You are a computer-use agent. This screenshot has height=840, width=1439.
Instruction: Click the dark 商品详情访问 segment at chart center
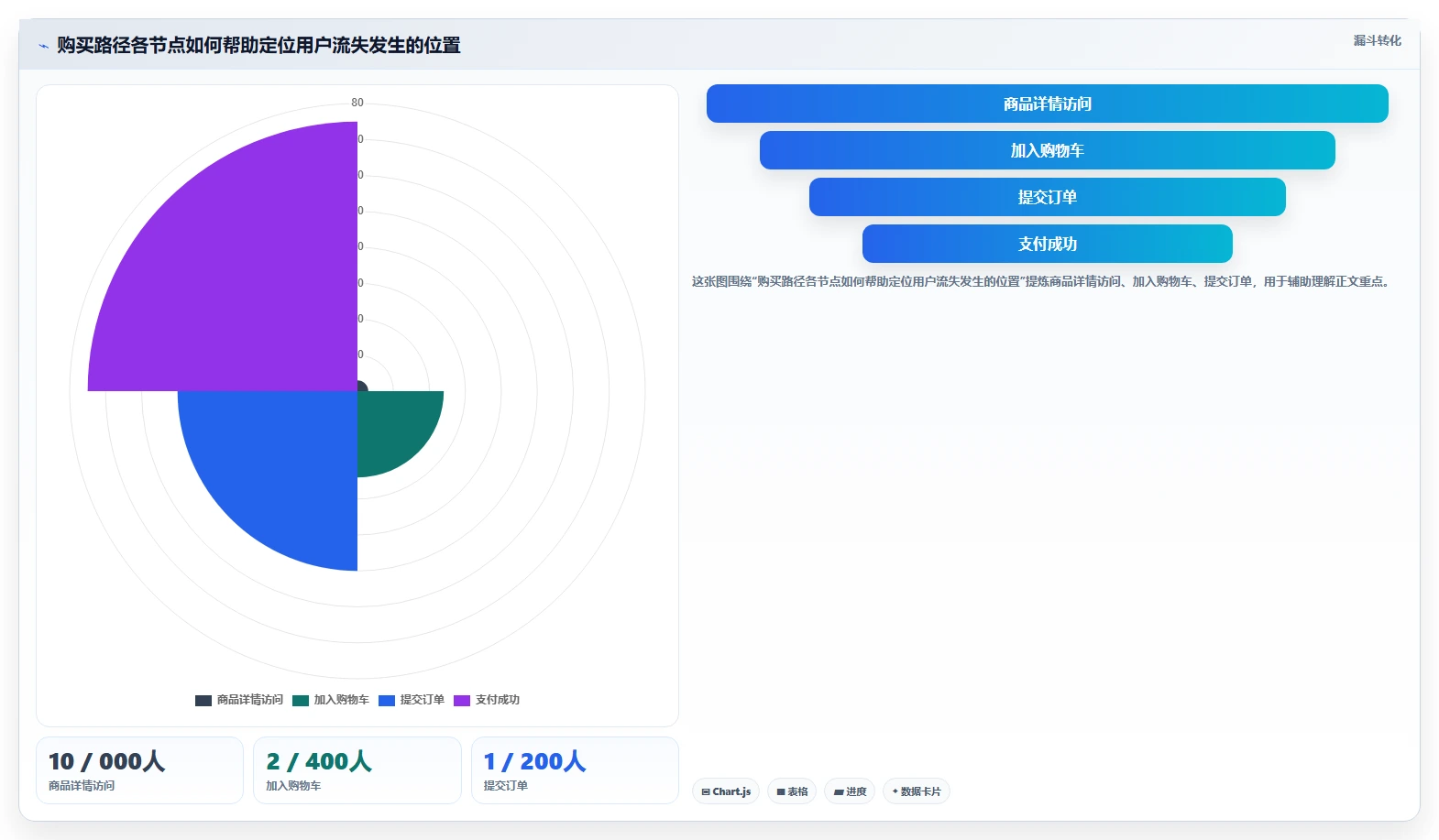[362, 386]
